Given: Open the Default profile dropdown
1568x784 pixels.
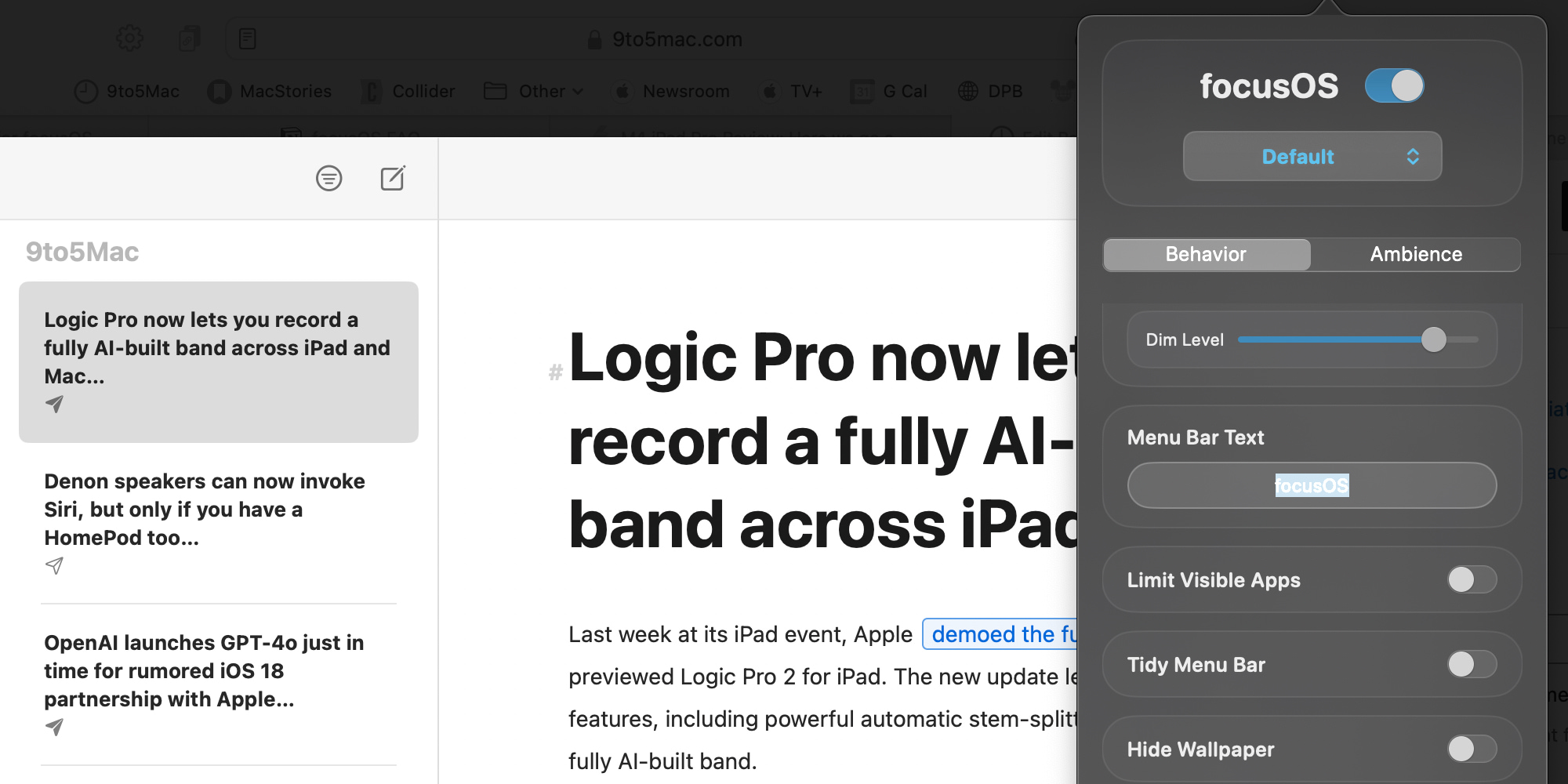Looking at the screenshot, I should pos(1312,156).
